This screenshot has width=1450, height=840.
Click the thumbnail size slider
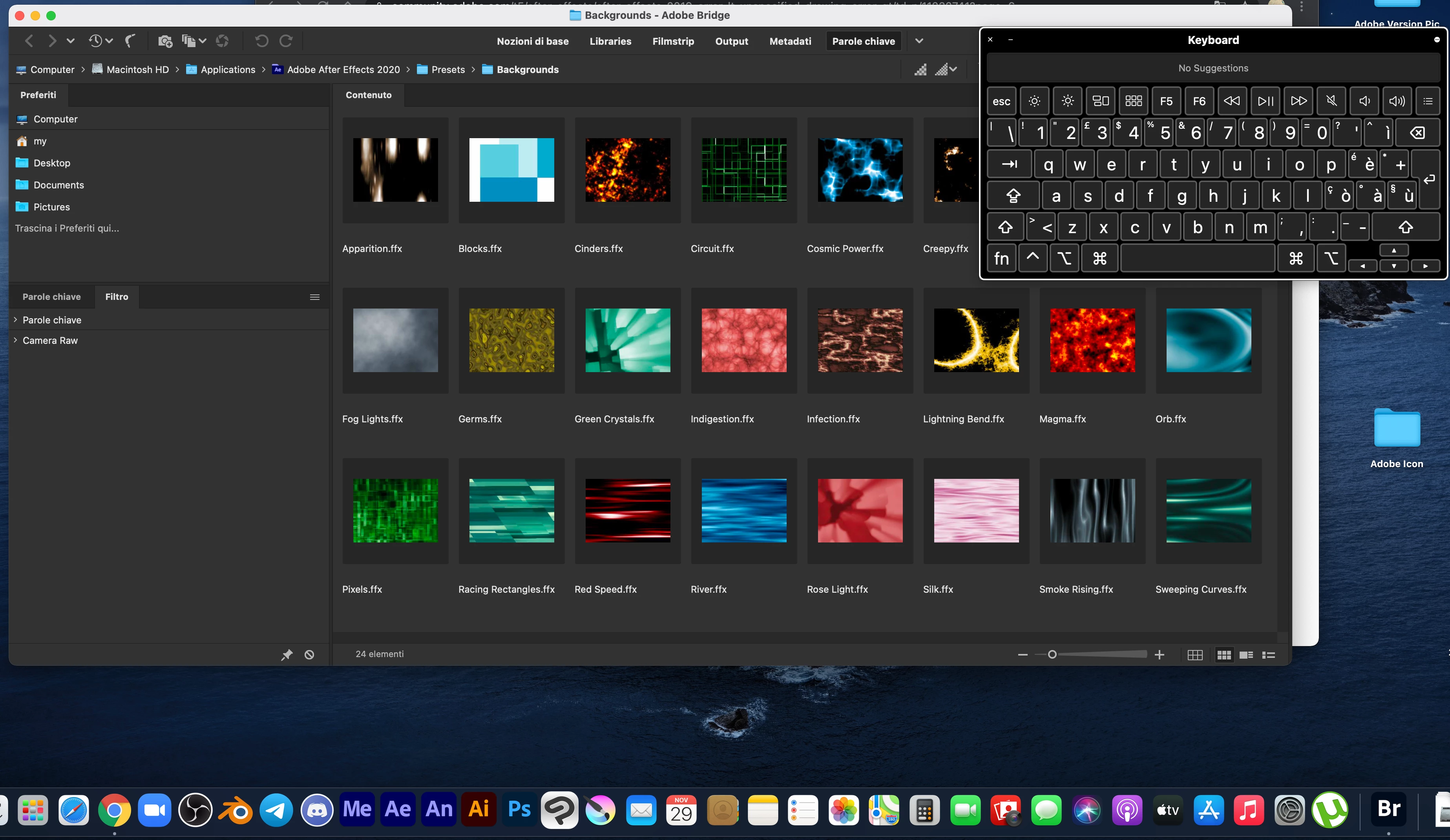click(x=1052, y=655)
